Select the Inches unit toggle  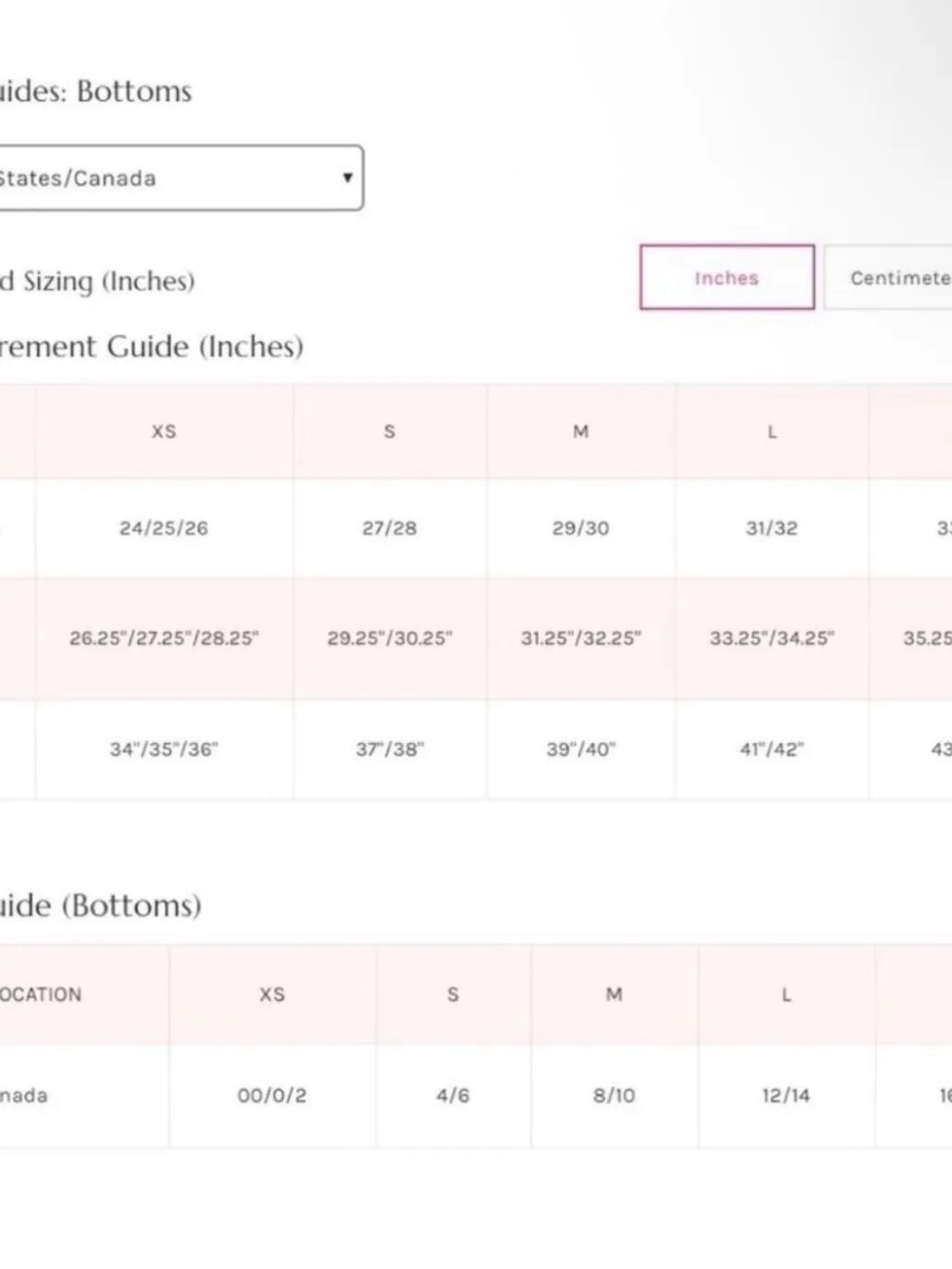pyautogui.click(x=727, y=277)
